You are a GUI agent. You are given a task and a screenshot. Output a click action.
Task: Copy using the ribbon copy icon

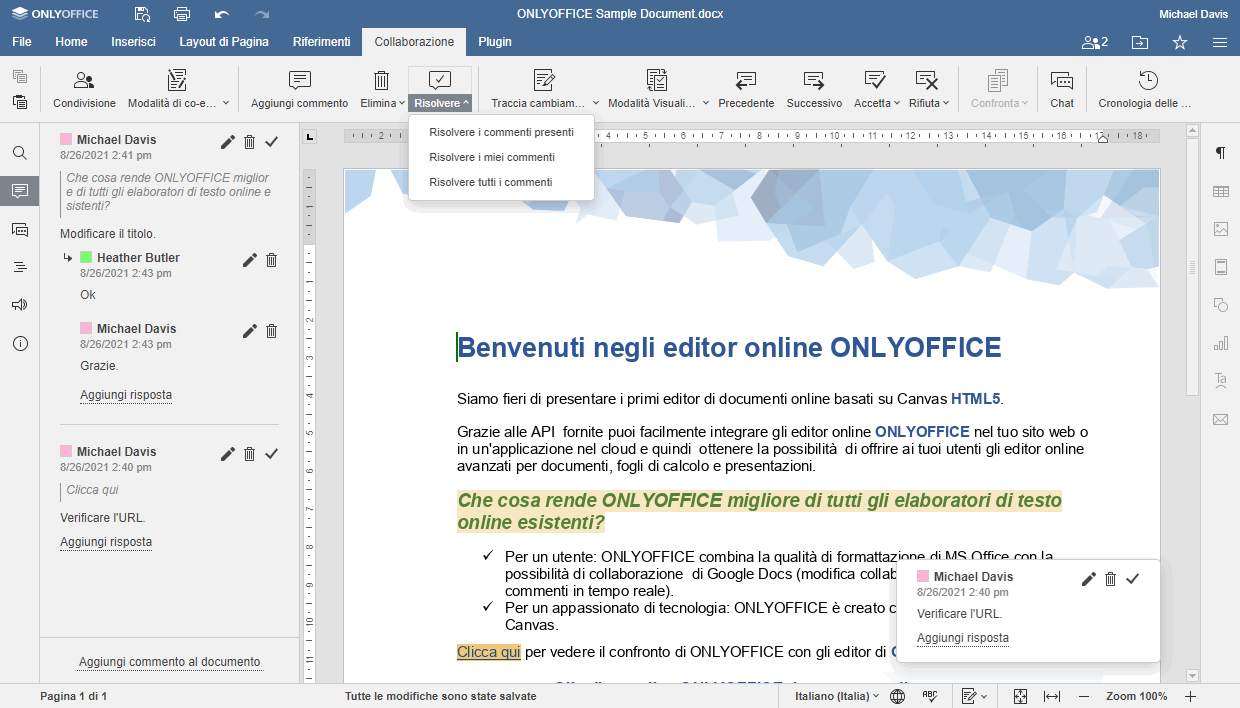click(x=20, y=77)
